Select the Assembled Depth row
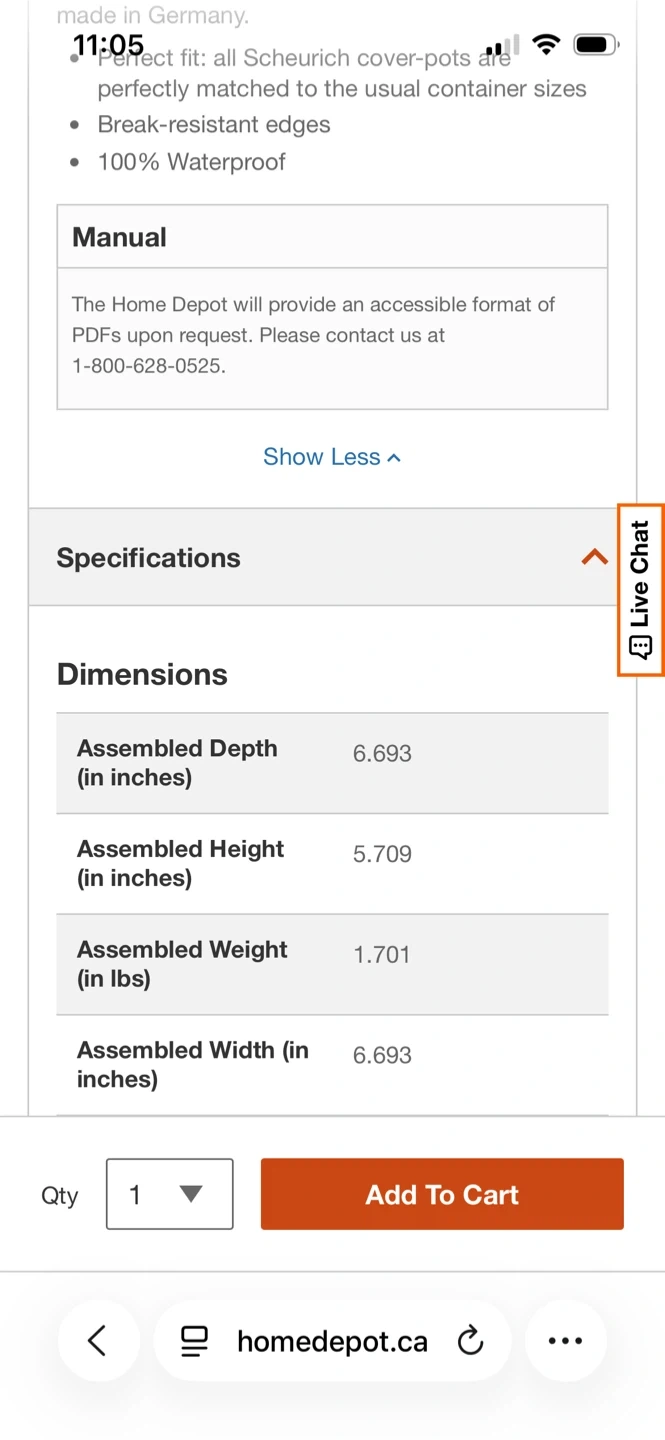665x1440 pixels. (332, 763)
